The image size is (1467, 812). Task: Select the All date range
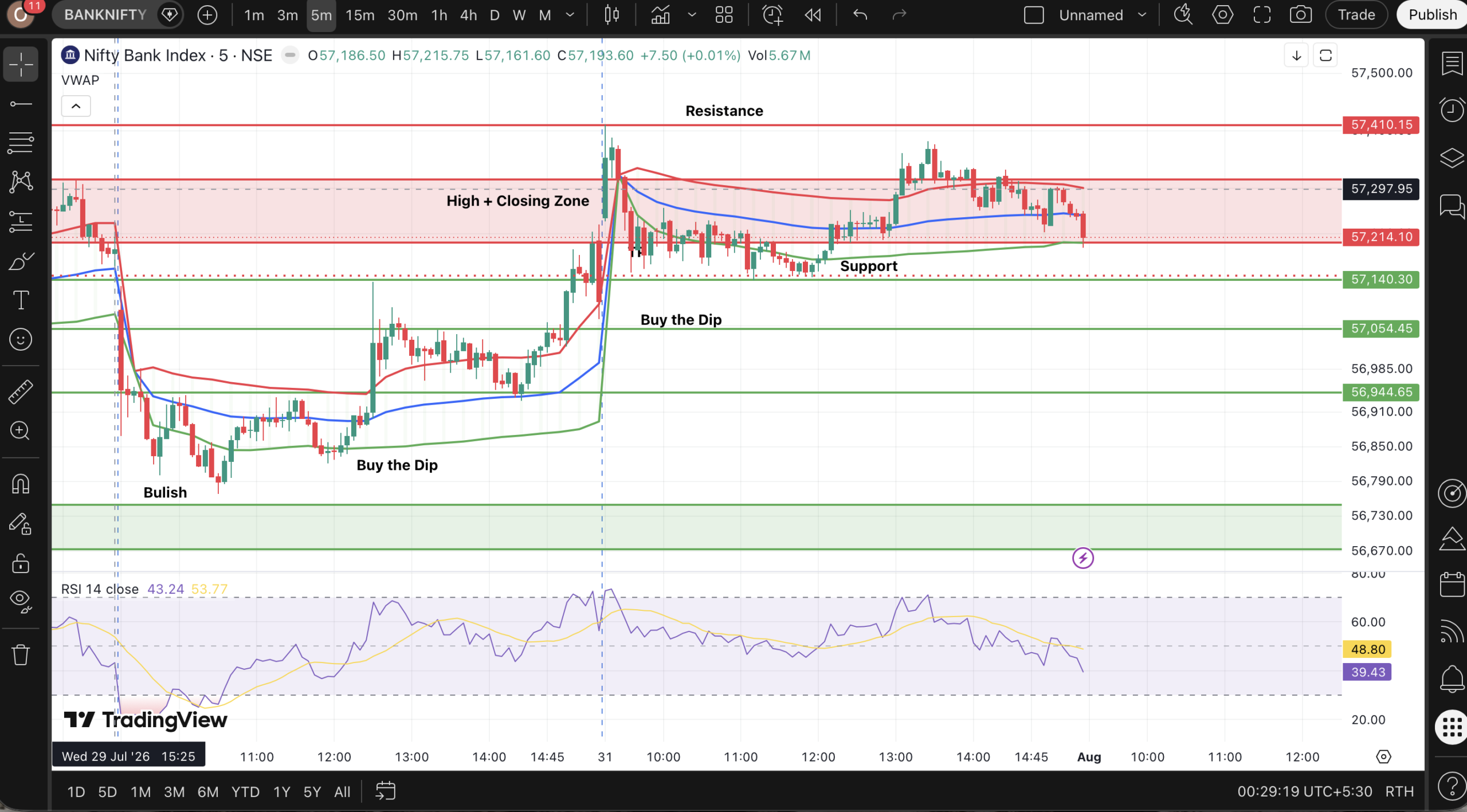click(x=342, y=791)
